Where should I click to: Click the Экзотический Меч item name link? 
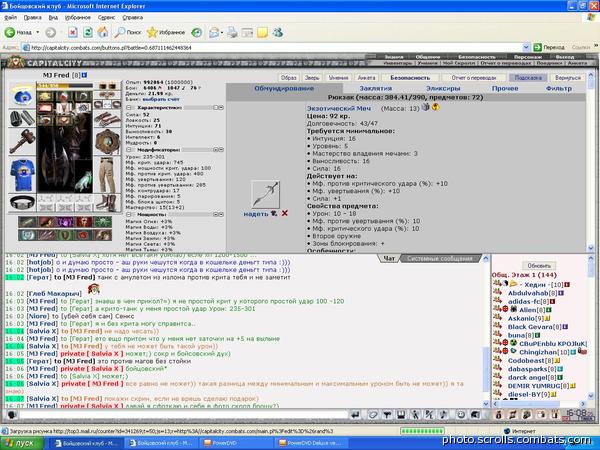point(339,108)
